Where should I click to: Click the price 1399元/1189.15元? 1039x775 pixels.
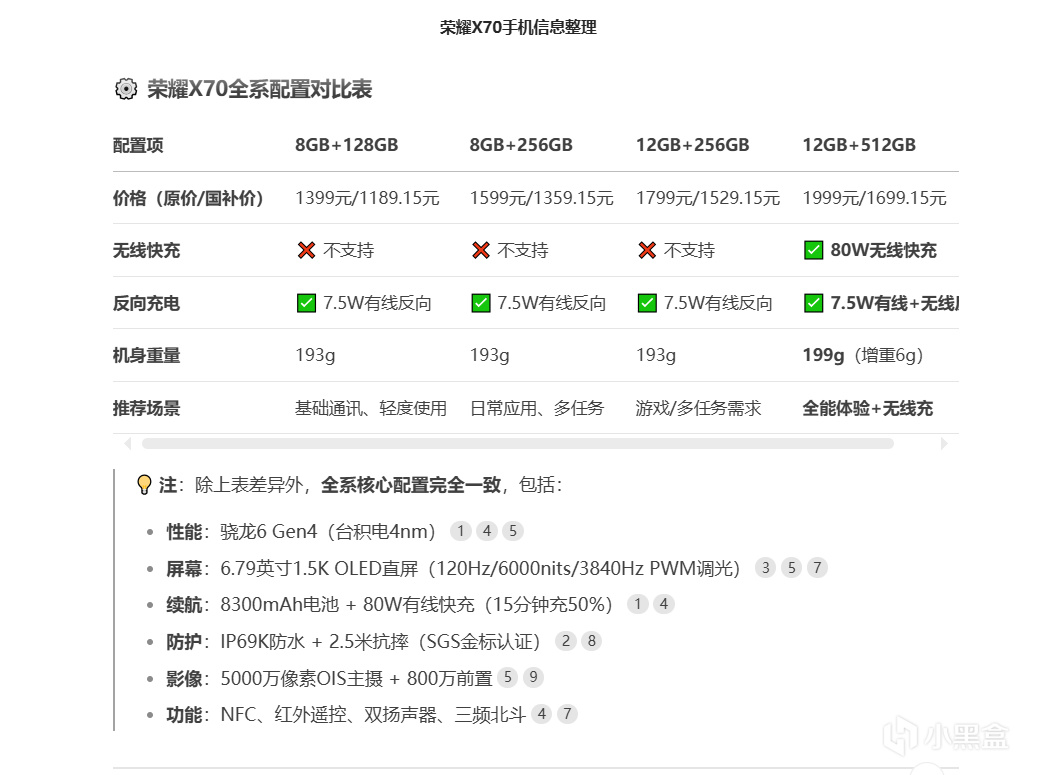(x=367, y=198)
